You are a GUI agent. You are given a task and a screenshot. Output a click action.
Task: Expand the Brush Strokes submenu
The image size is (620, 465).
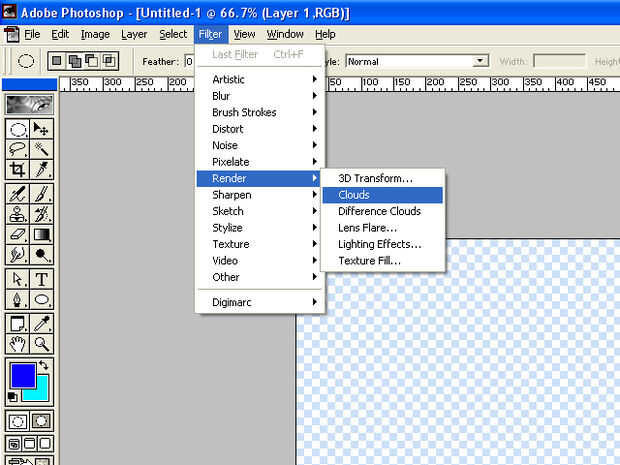pos(261,112)
